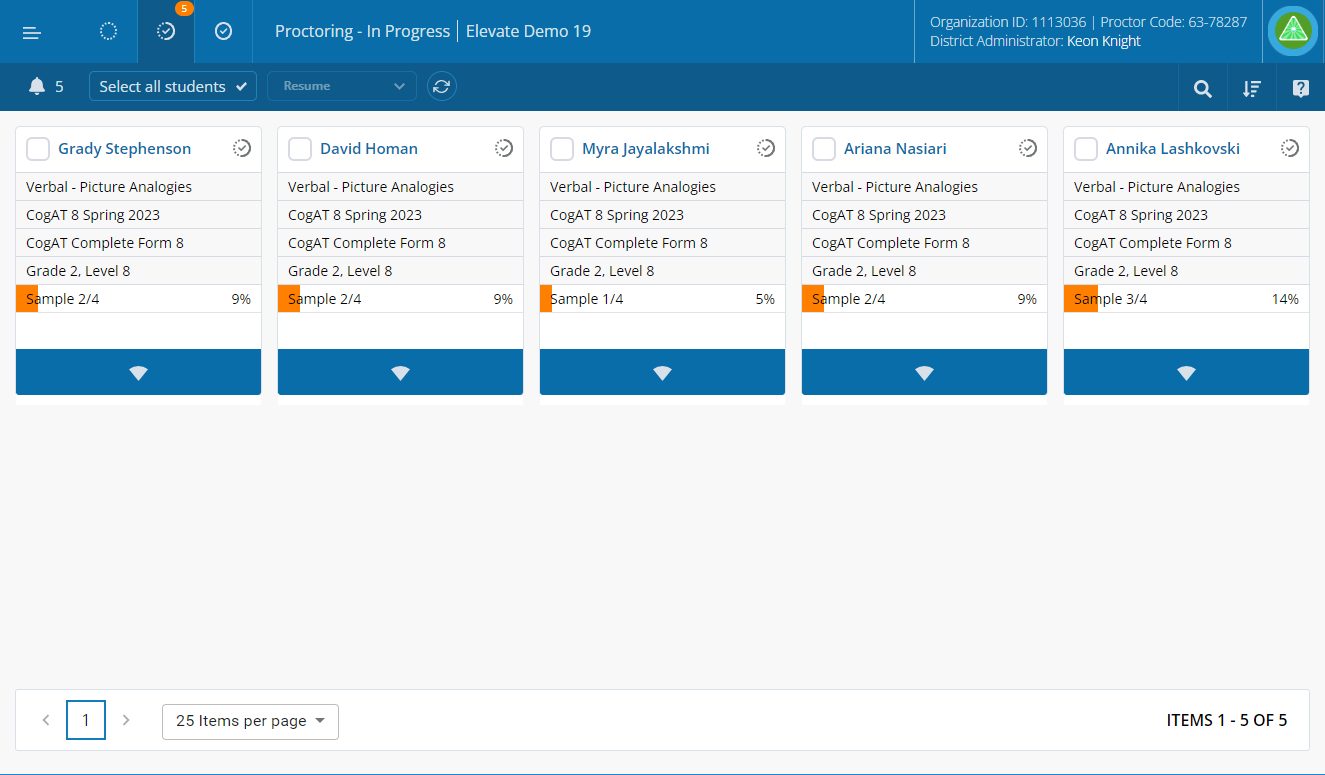Screen dimensions: 1325x775
Task: Click the Keon Knight administrator name
Action: (x=1104, y=41)
